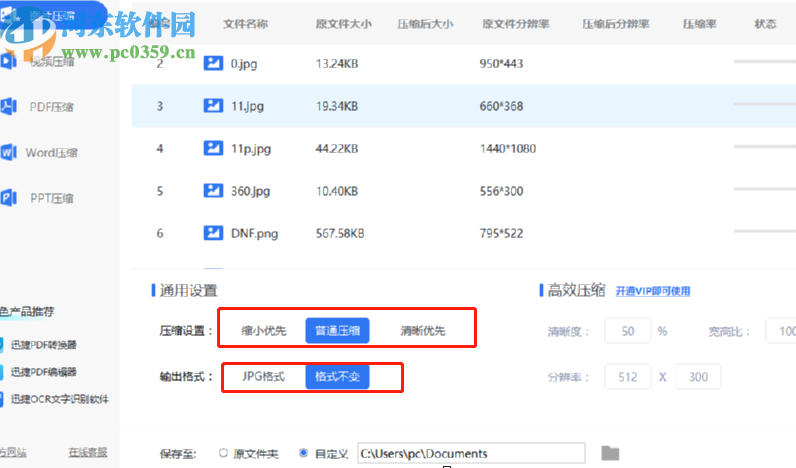Click the 分辨率 height field showing 300
796x468 pixels.
coord(698,377)
